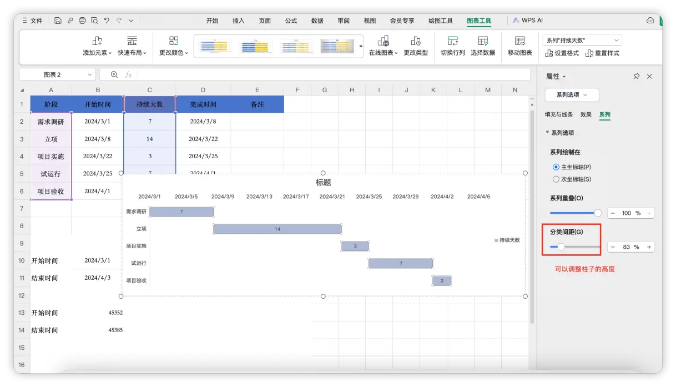Click the 100 % value field
Screen dimensions: 674x382
631,213
